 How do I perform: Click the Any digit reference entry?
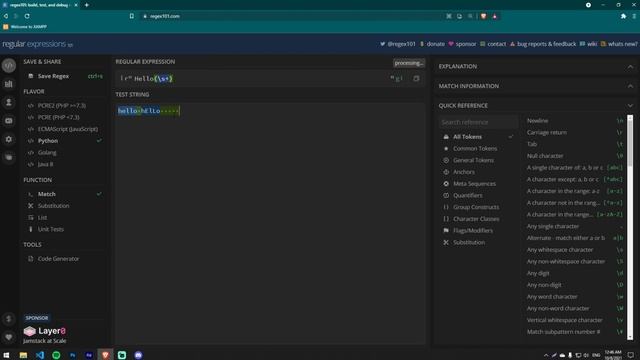click(x=575, y=273)
